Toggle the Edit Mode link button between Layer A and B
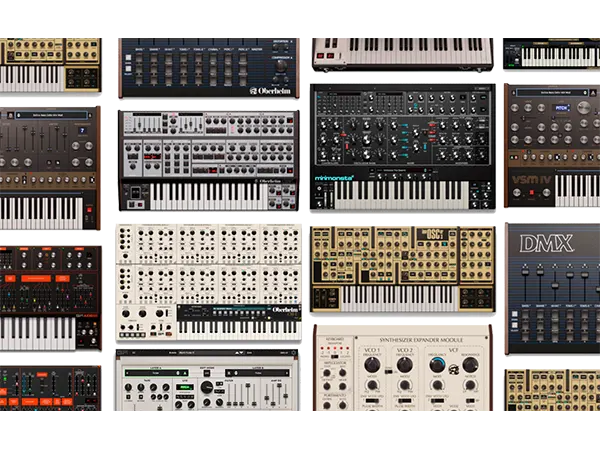This screenshot has width=600, height=450. click(x=207, y=373)
